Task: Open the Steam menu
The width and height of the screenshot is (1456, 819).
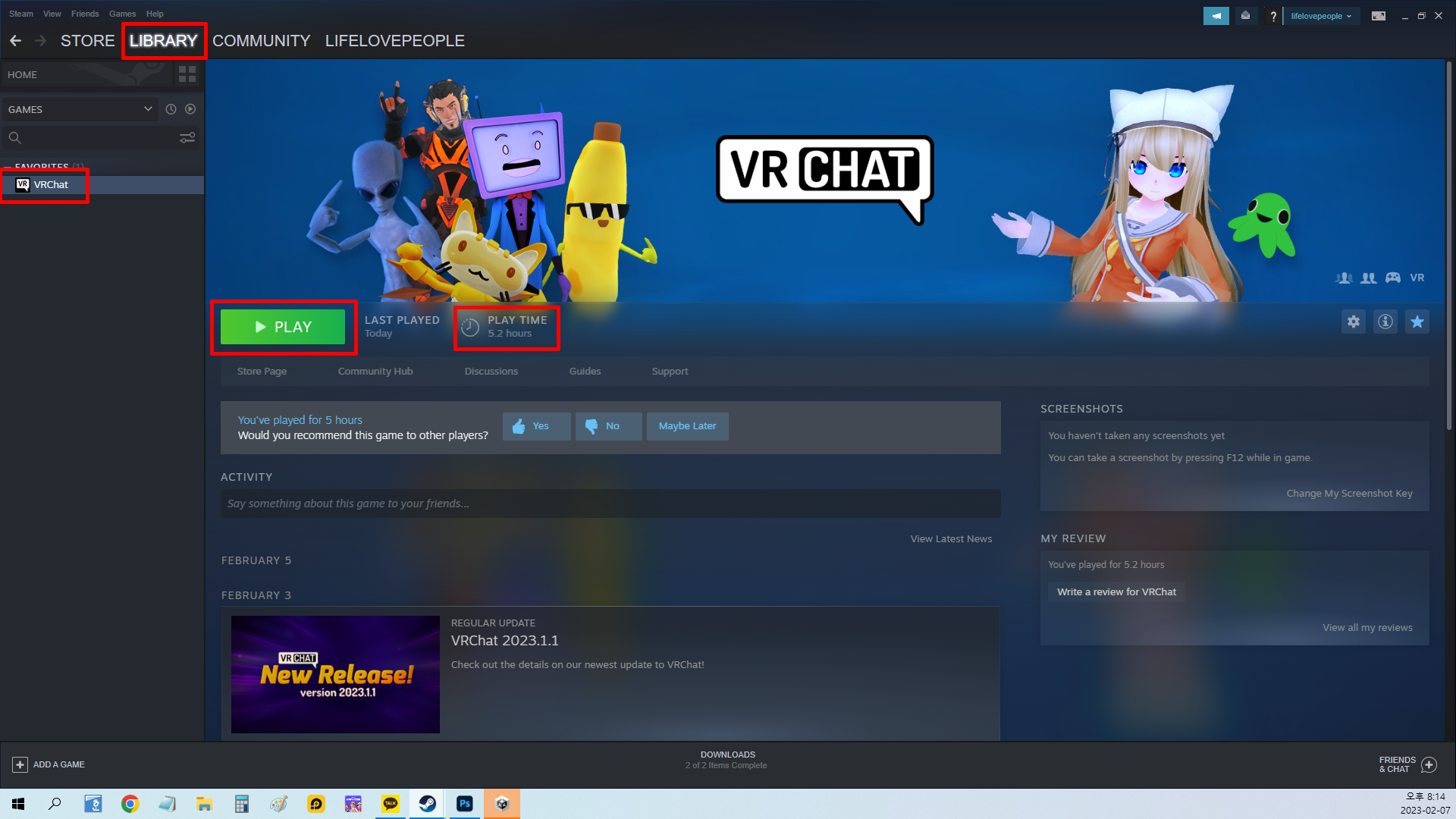Action: point(21,14)
